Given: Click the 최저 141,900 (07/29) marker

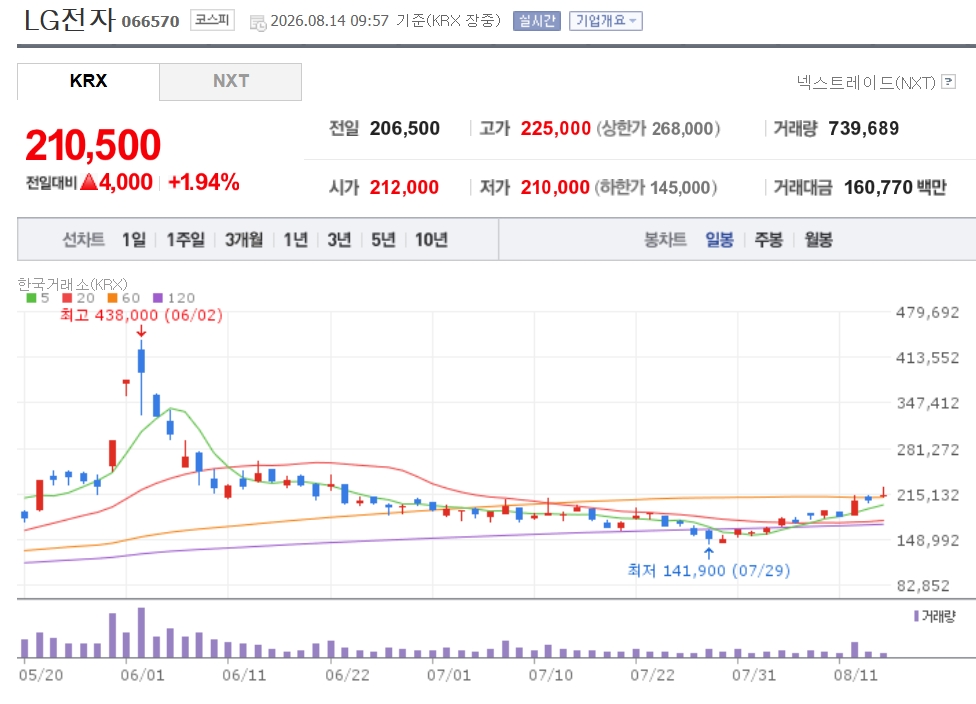Looking at the screenshot, I should click(x=709, y=571).
